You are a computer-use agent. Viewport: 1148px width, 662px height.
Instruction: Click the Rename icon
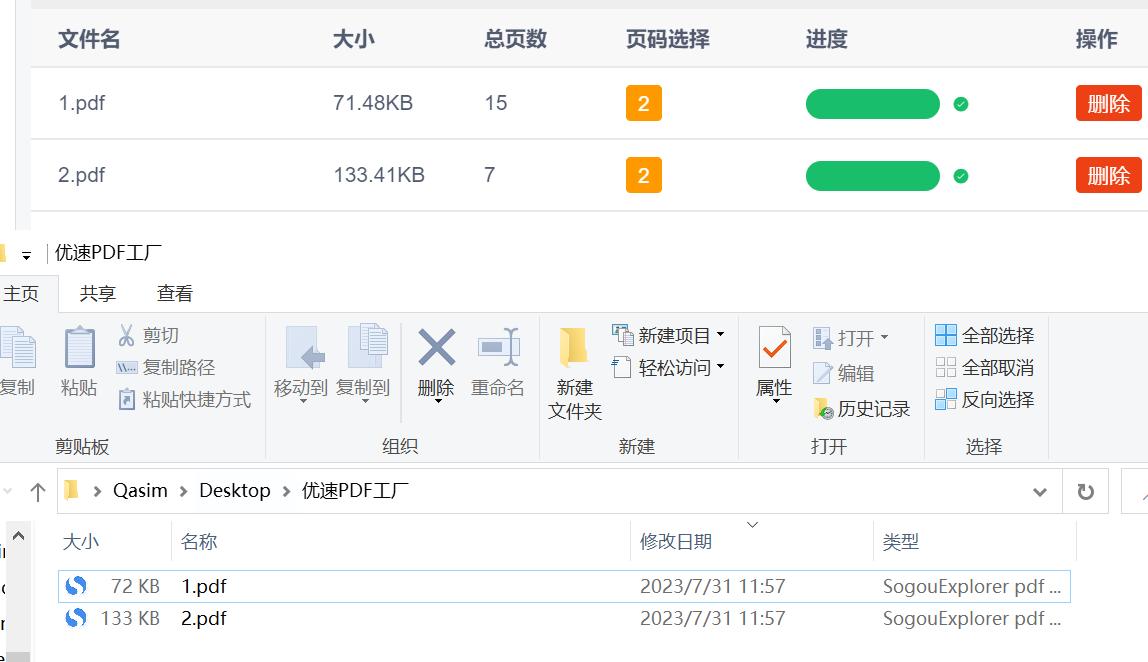[499, 365]
